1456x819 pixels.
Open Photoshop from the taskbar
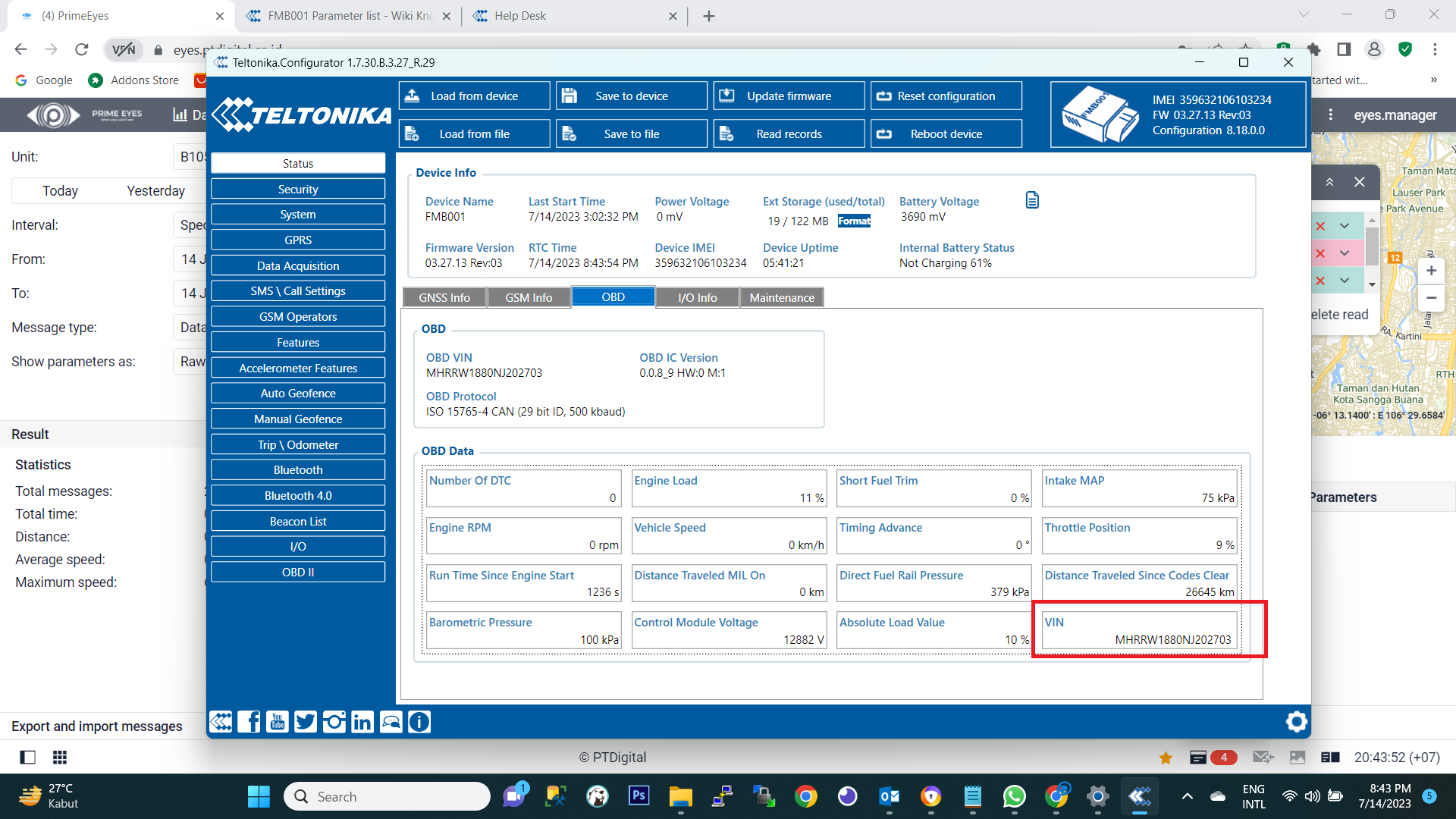click(x=639, y=795)
